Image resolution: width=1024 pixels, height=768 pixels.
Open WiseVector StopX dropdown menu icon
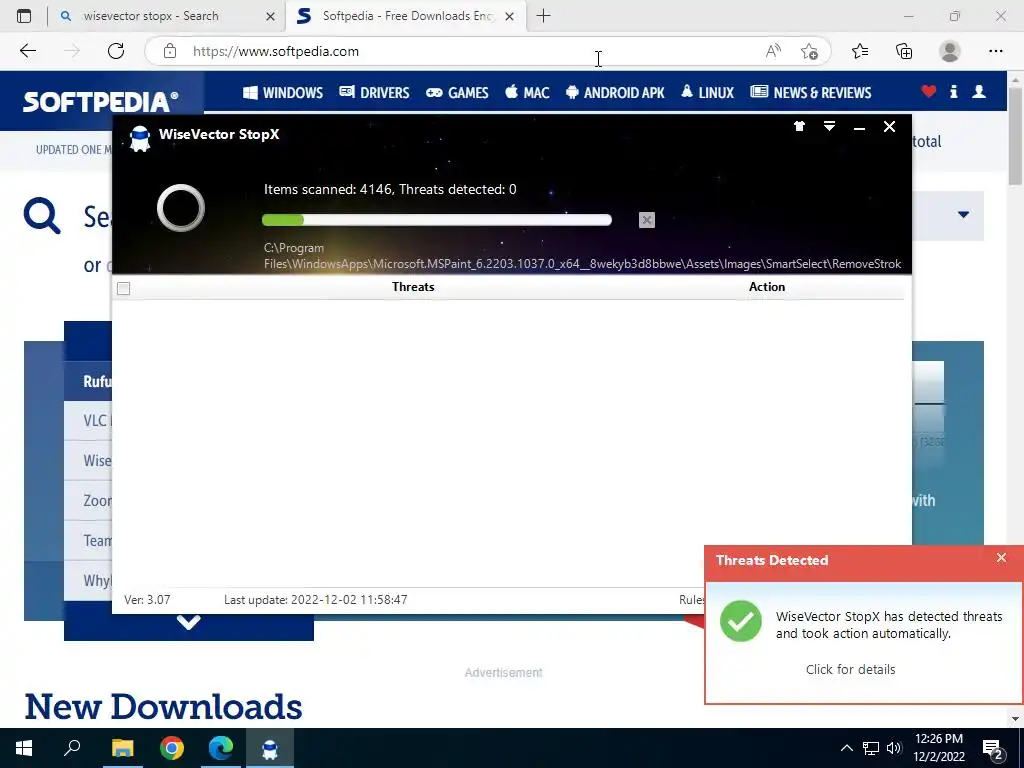click(829, 126)
